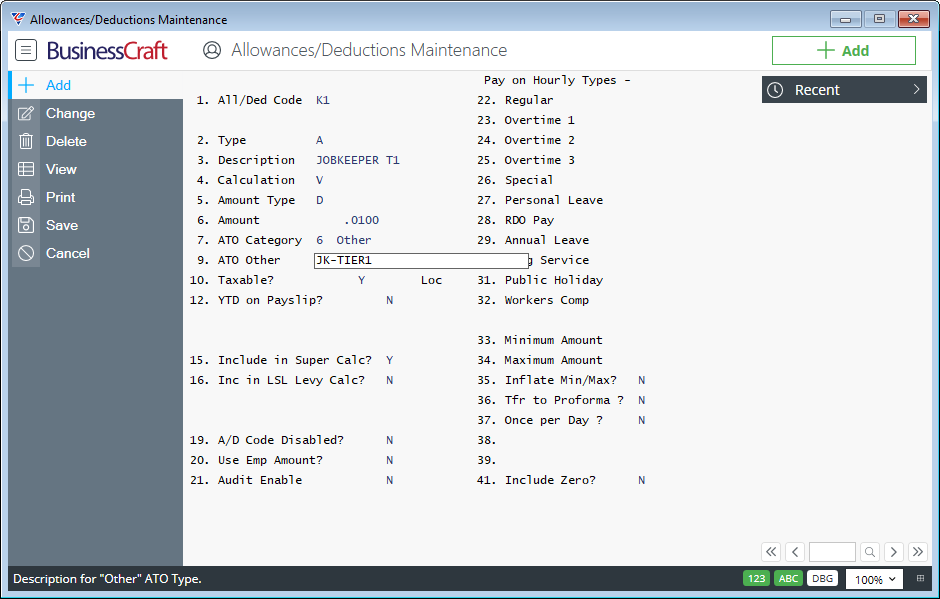Image resolution: width=940 pixels, height=599 pixels.
Task: Click YTD on Payslip? value N
Action: [x=390, y=300]
